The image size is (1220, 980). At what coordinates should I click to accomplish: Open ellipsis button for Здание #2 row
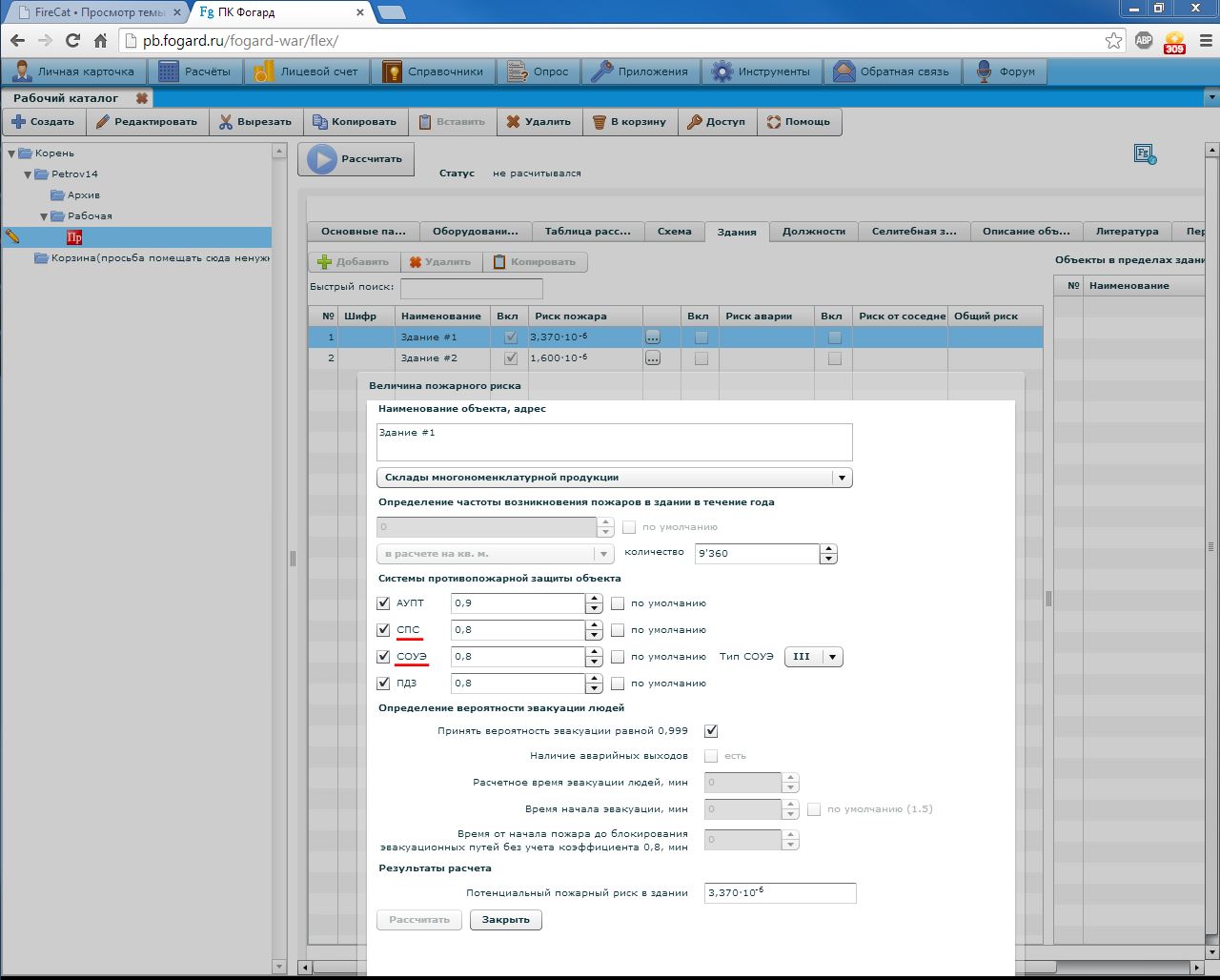point(653,358)
